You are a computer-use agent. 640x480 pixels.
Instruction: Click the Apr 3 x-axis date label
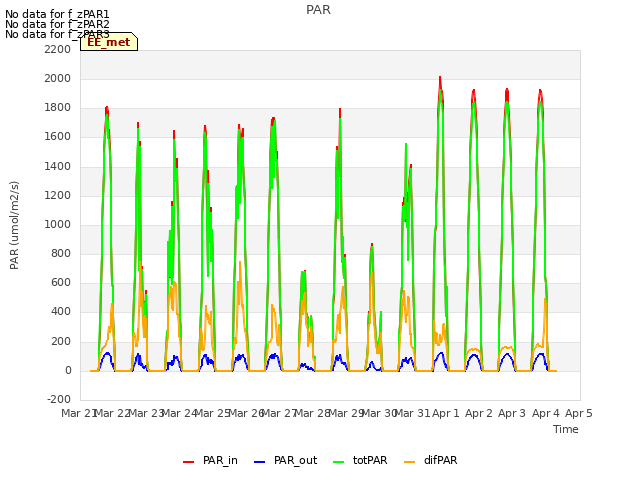[512, 413]
